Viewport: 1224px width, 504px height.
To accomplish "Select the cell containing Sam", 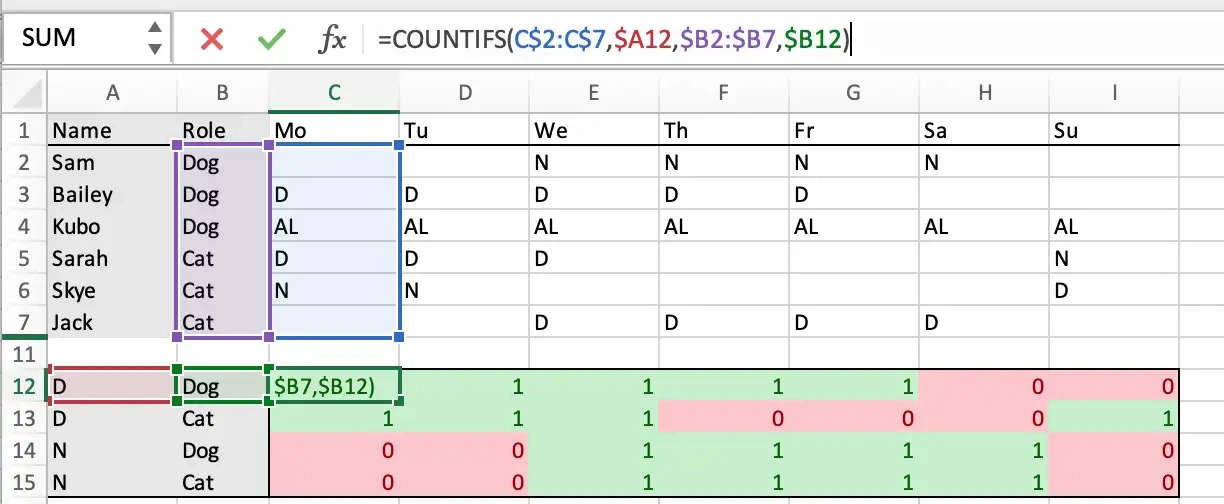I will [112, 162].
